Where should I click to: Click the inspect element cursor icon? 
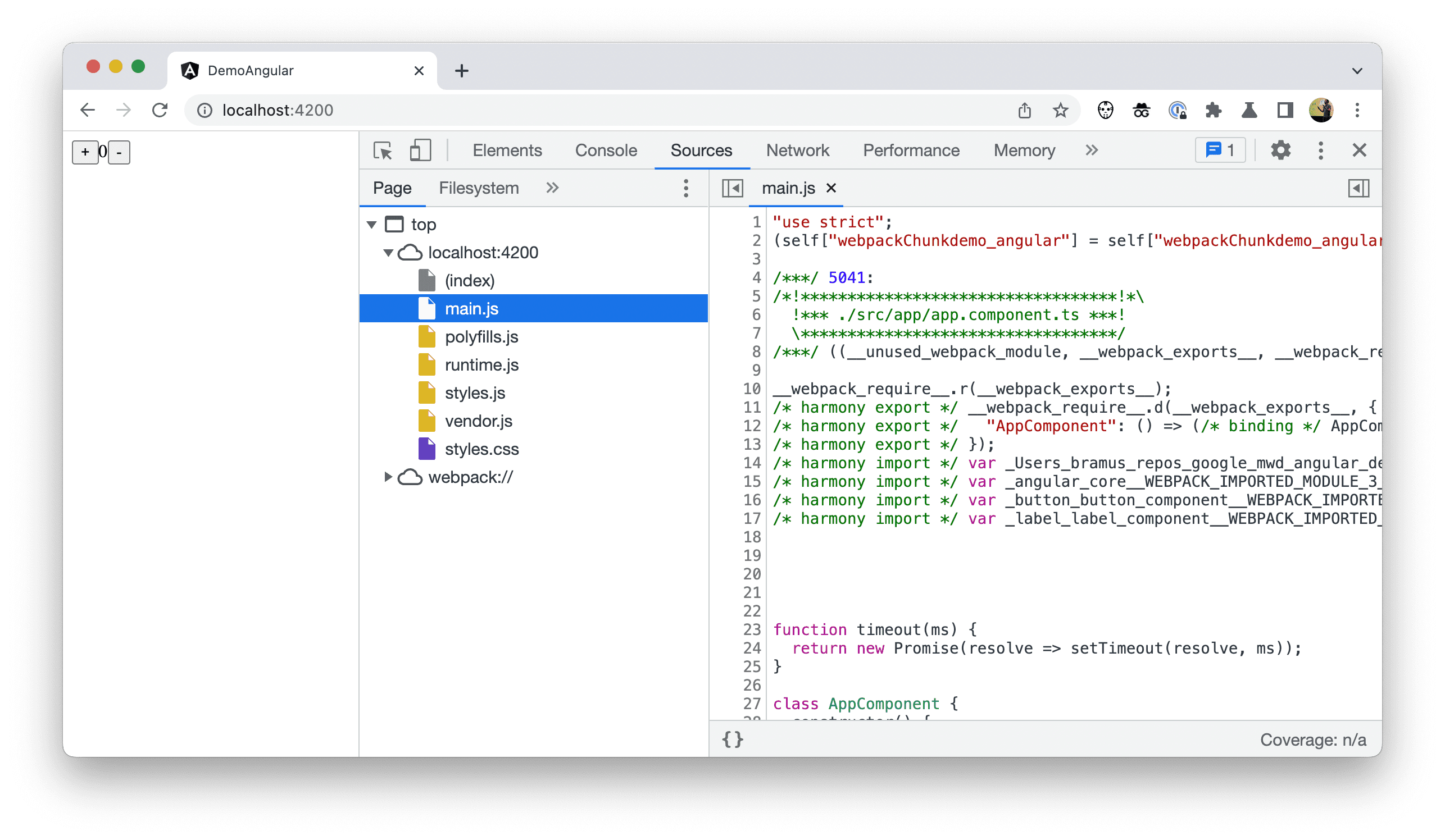(383, 152)
